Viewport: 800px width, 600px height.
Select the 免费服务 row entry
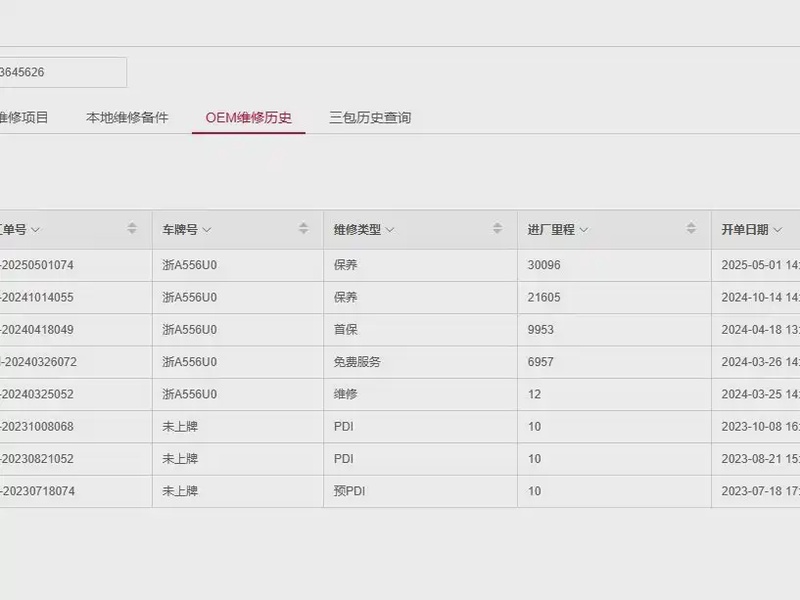(x=357, y=362)
